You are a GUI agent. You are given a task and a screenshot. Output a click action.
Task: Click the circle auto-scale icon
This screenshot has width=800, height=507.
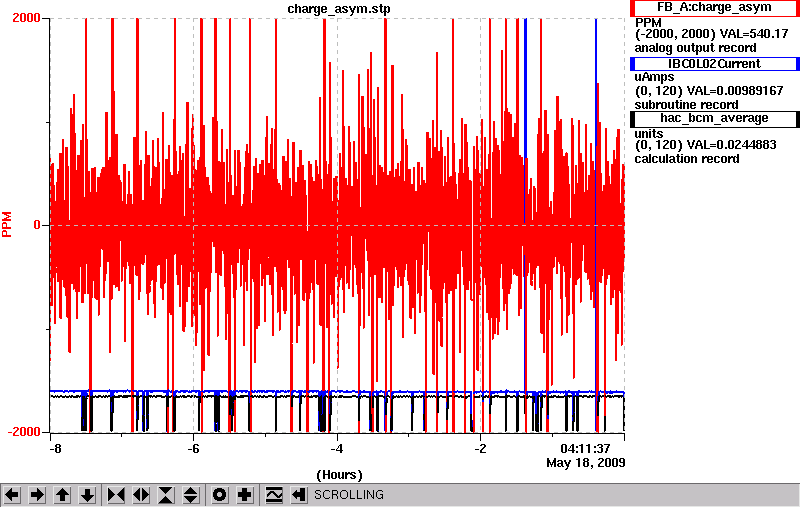coord(220,495)
